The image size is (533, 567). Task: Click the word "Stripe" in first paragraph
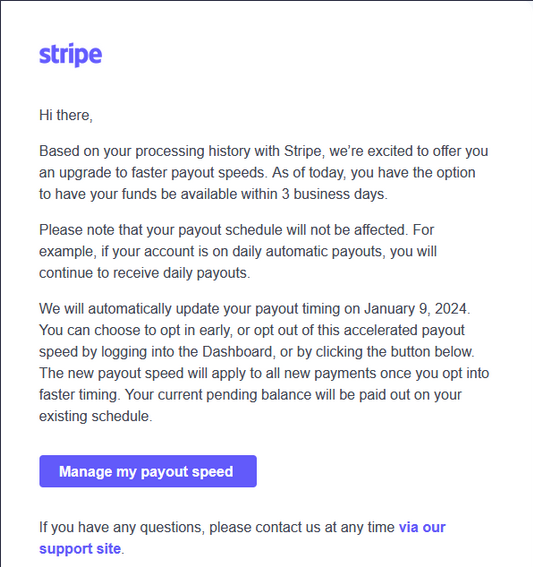(302, 151)
